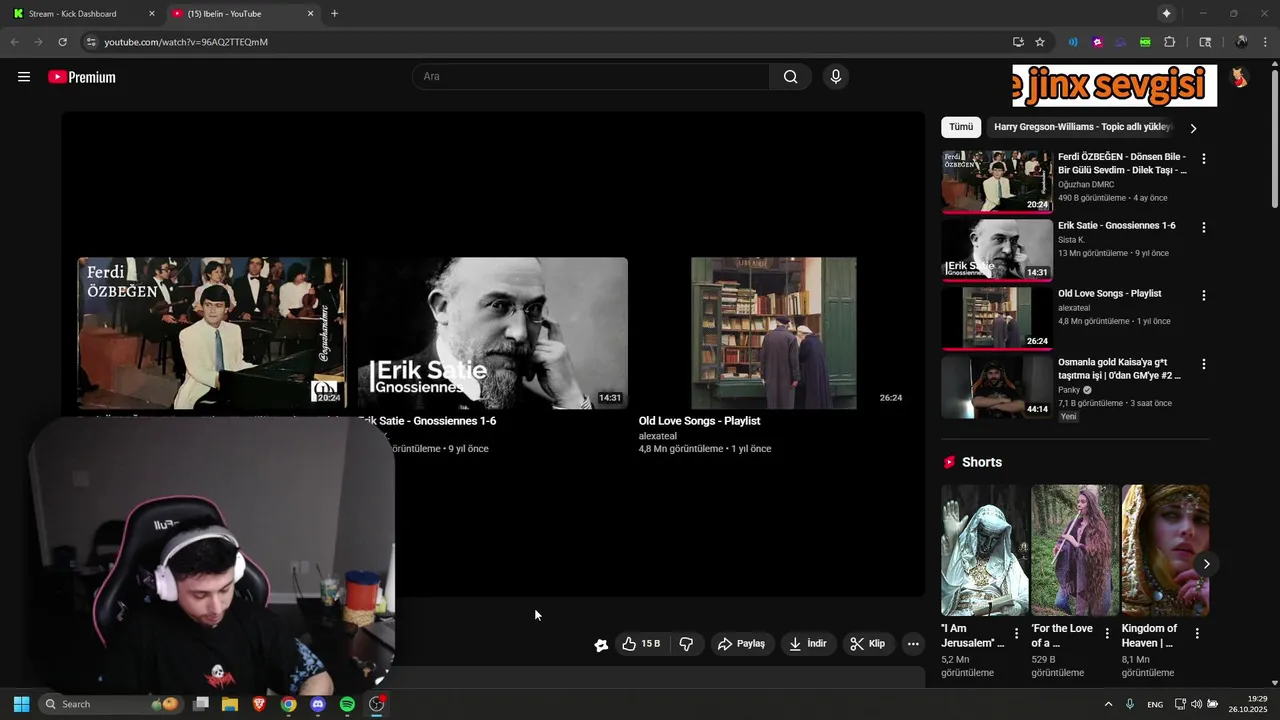1280x720 pixels.
Task: Open the Chrome three-dot menu
Action: coord(1265,42)
